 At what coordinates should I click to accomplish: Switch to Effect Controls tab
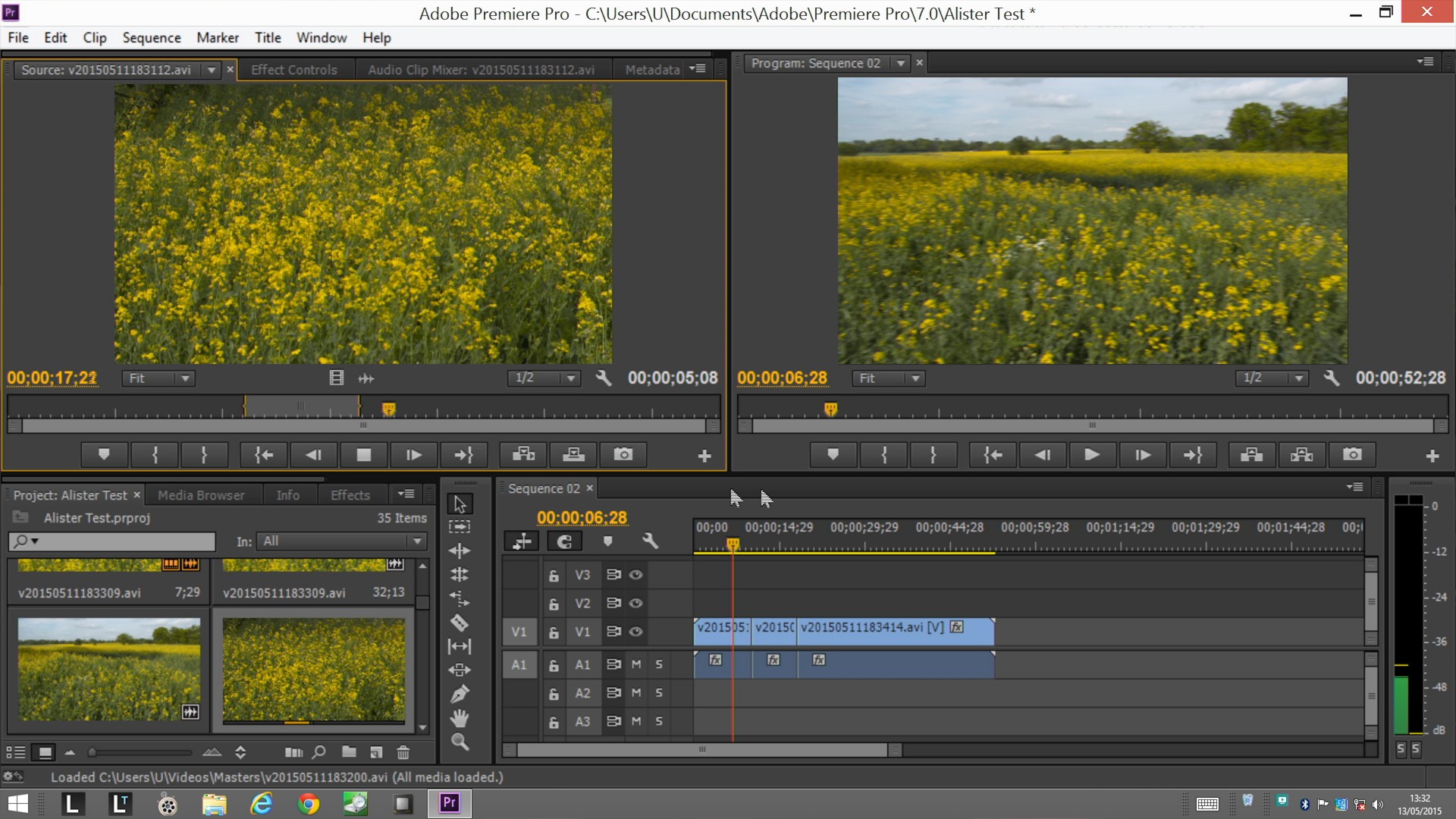[294, 70]
